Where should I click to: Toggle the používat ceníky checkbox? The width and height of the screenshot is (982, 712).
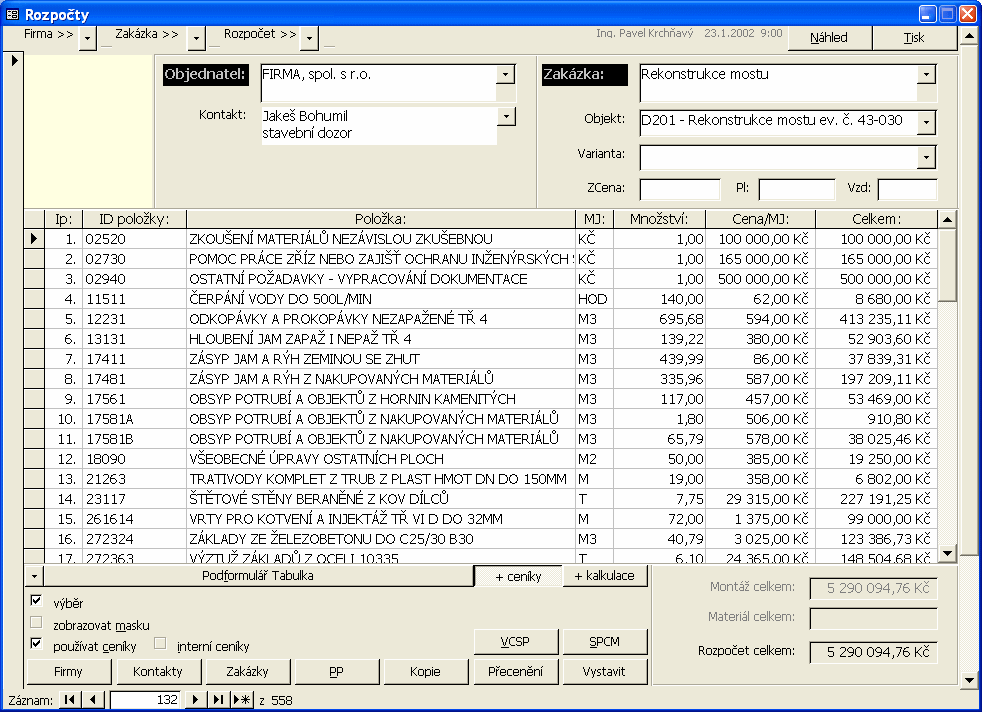[x=37, y=645]
